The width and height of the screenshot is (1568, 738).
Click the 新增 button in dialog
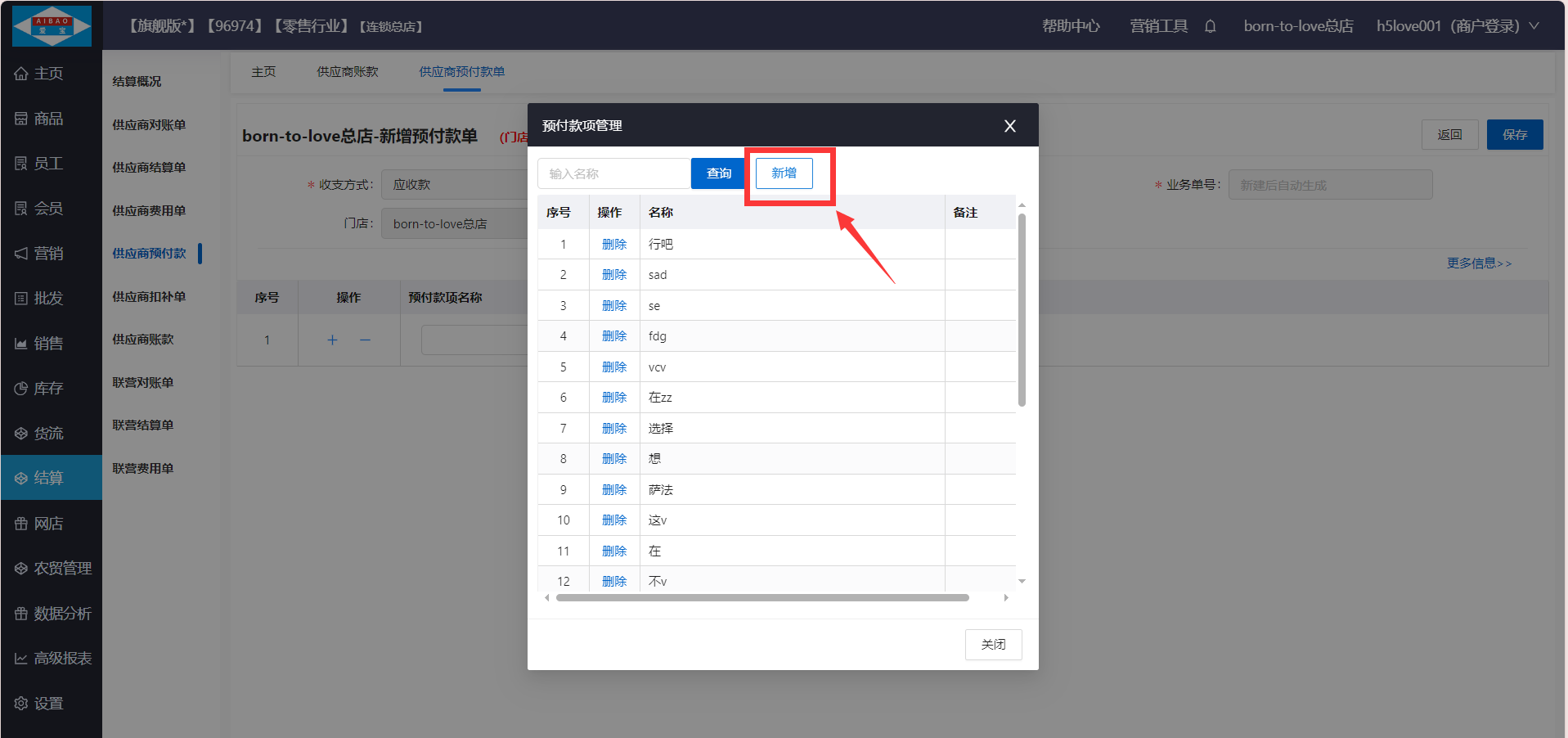(x=784, y=173)
